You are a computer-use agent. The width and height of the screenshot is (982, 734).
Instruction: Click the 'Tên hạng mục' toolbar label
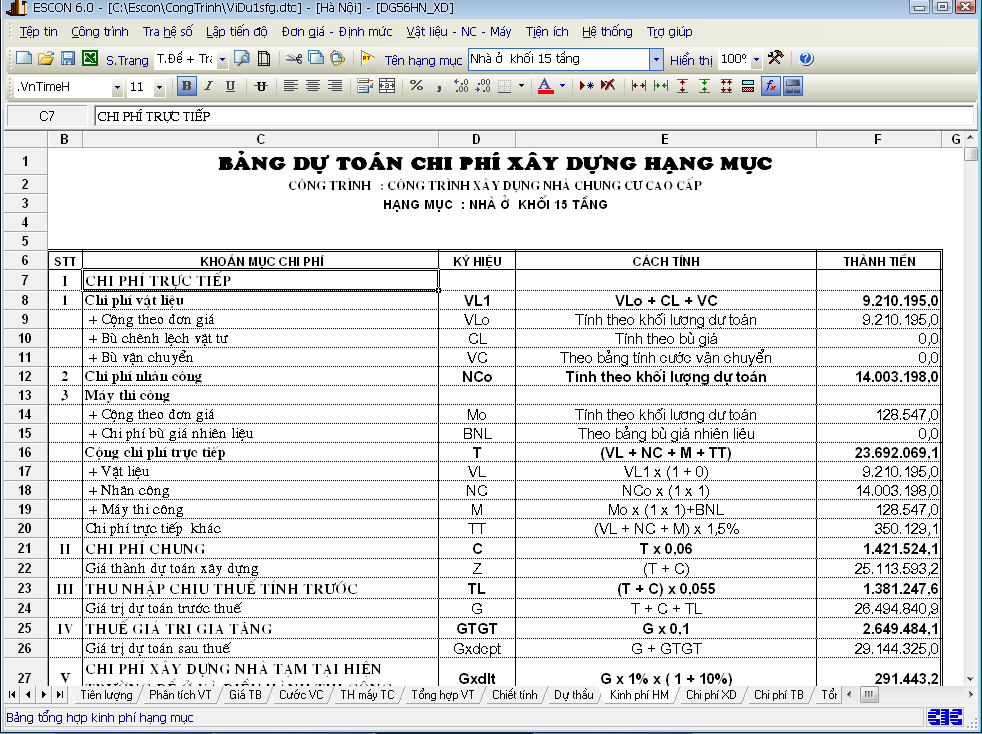(423, 60)
